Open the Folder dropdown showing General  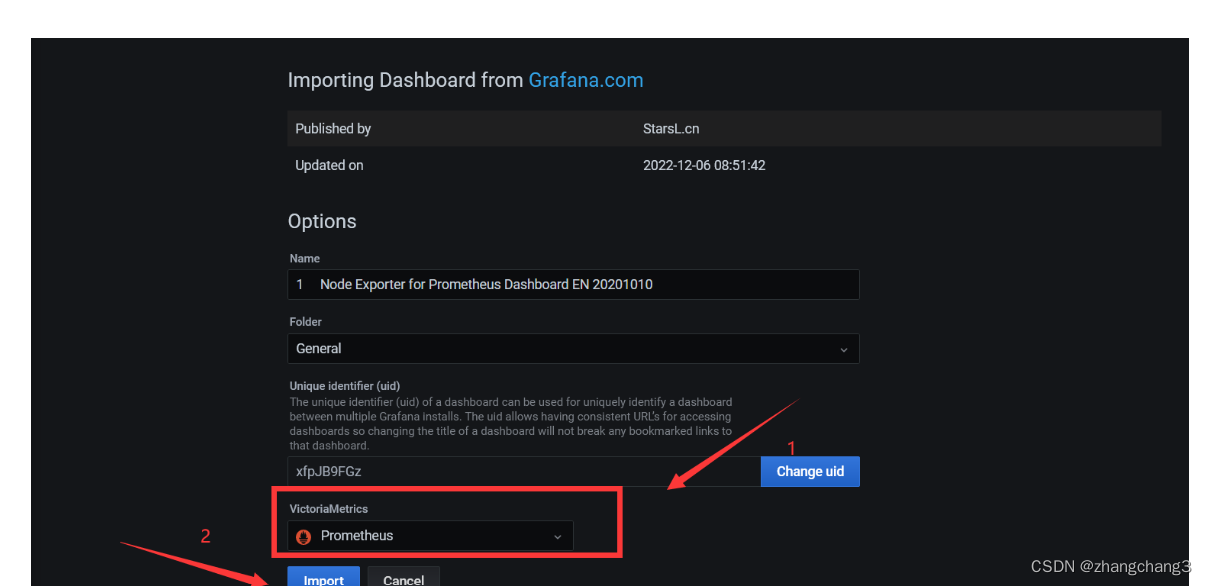(573, 348)
